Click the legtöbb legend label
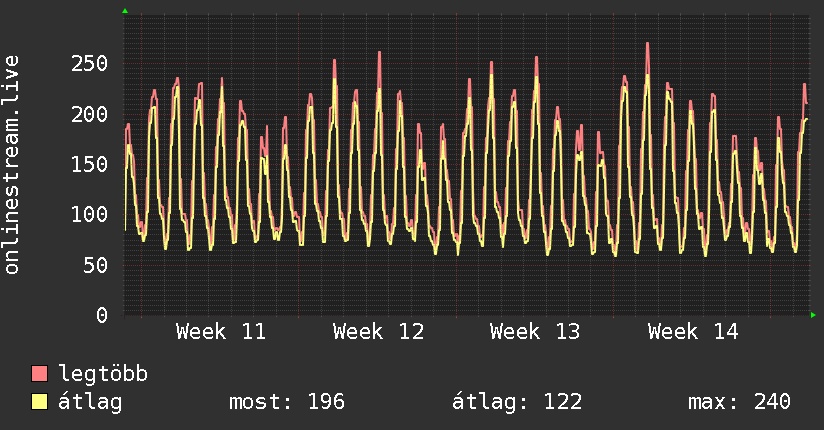 coord(103,374)
